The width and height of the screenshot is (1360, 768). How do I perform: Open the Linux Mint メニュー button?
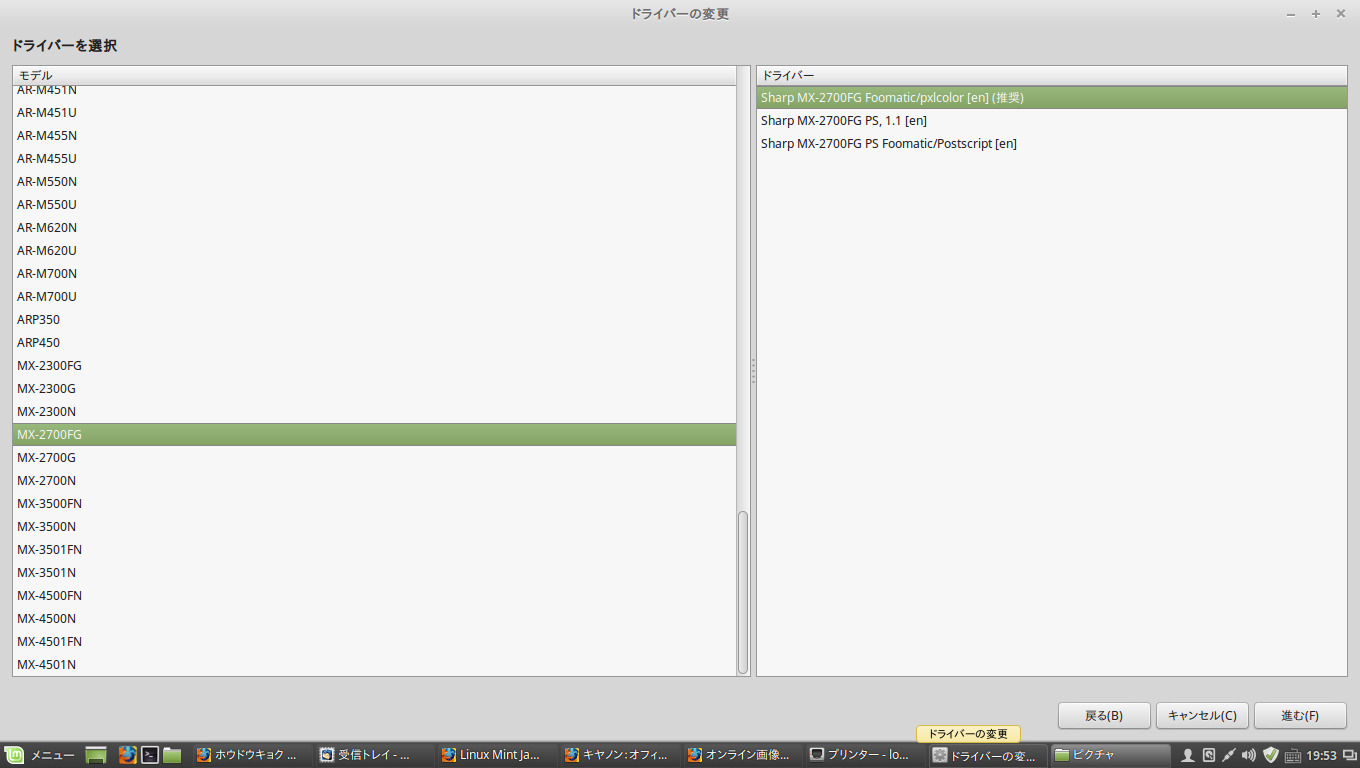pyautogui.click(x=40, y=755)
